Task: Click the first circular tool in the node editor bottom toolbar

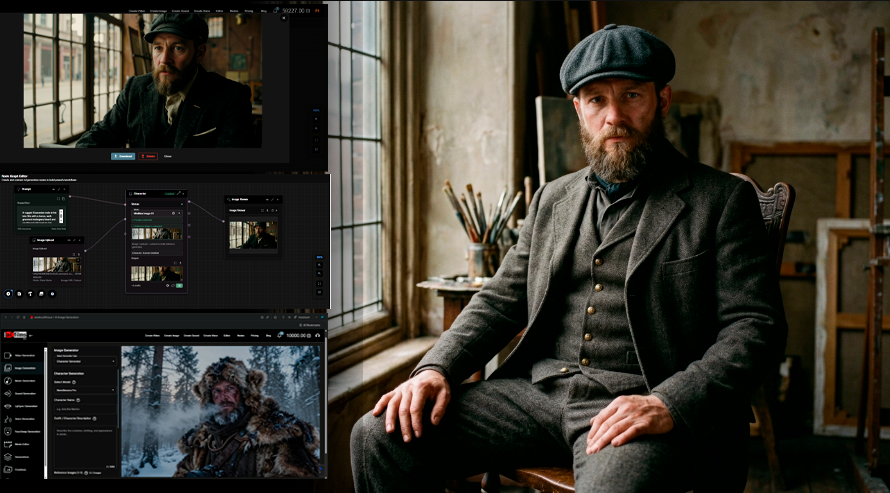Action: tap(9, 294)
